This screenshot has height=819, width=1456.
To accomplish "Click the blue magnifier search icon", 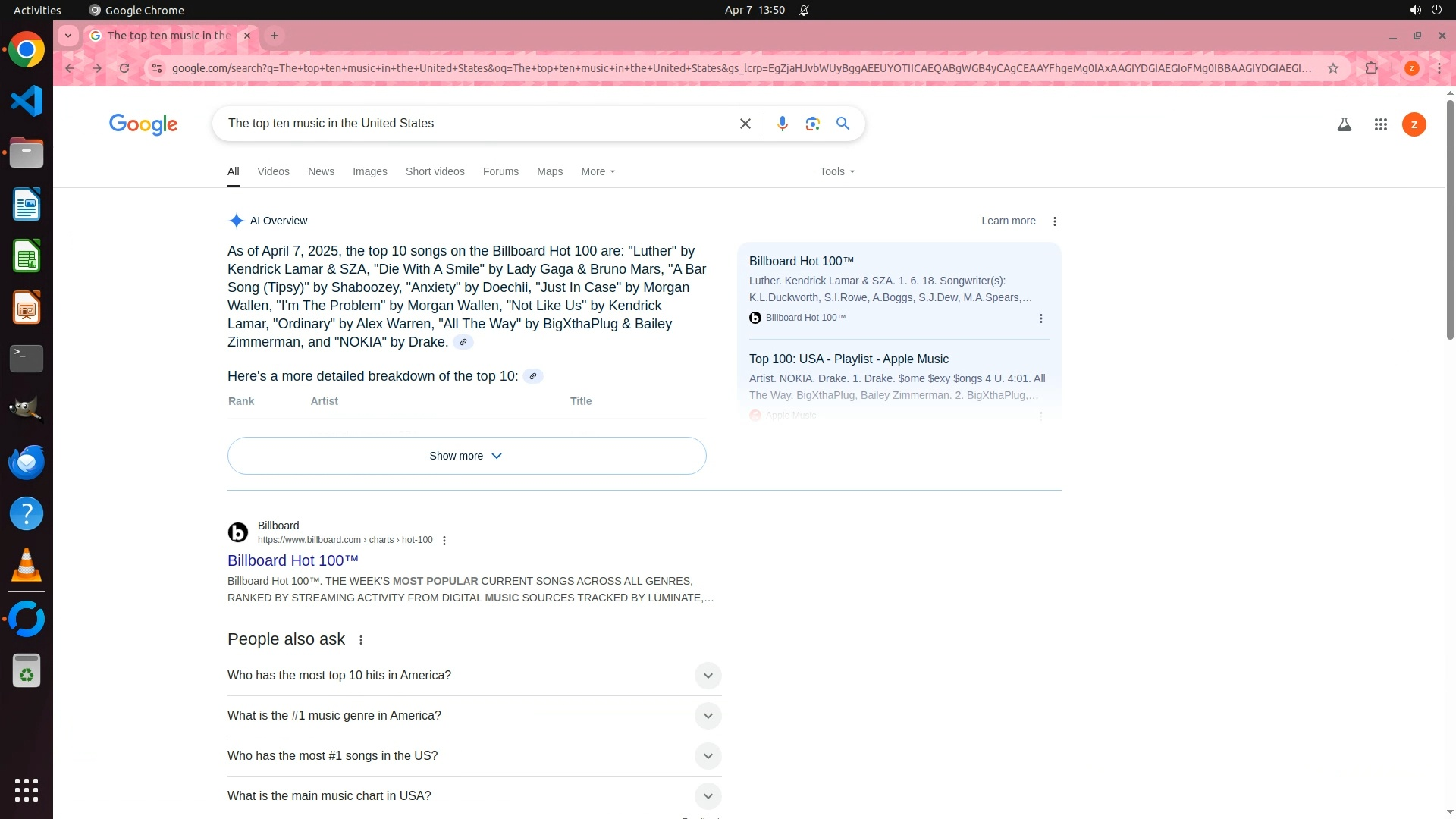I will pos(843,124).
